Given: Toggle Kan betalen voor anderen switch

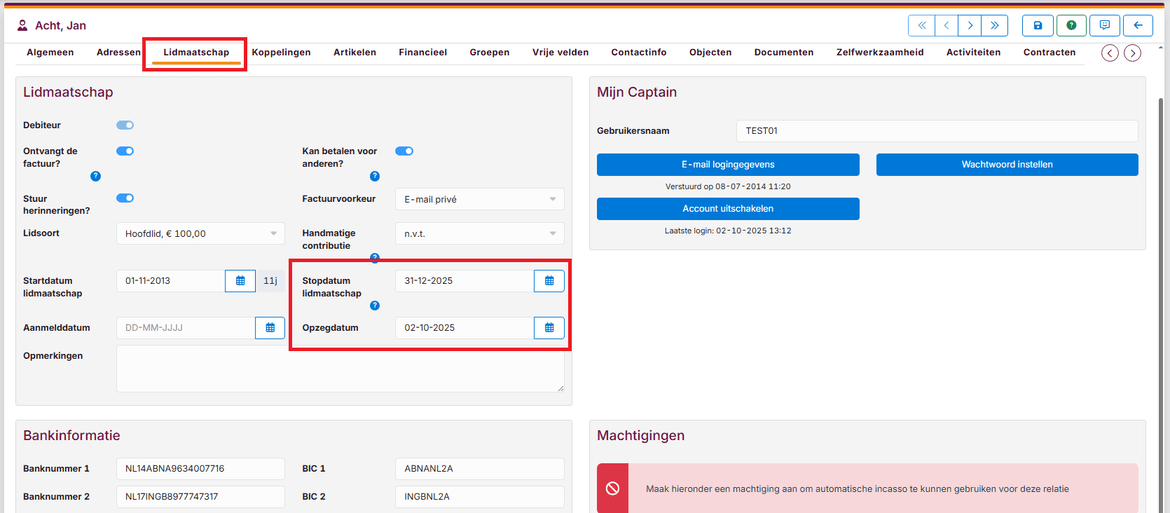Looking at the screenshot, I should pos(404,151).
